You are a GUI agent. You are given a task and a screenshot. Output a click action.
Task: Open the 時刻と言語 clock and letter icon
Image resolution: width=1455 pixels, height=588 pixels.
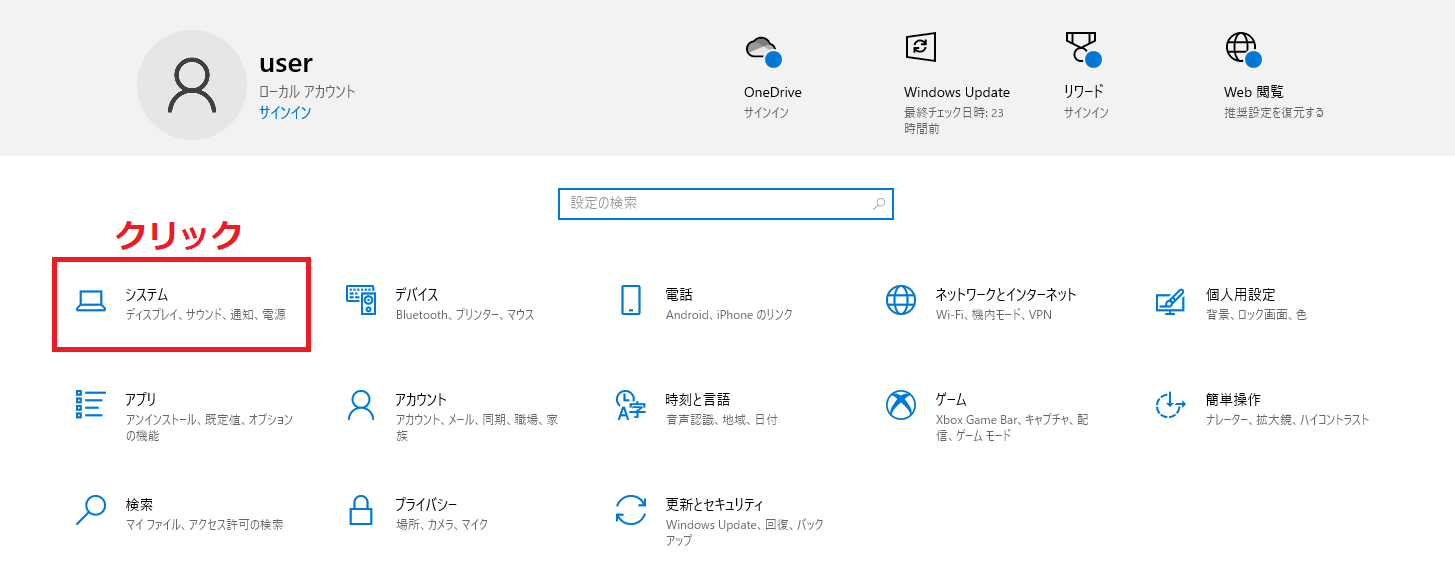click(x=631, y=405)
